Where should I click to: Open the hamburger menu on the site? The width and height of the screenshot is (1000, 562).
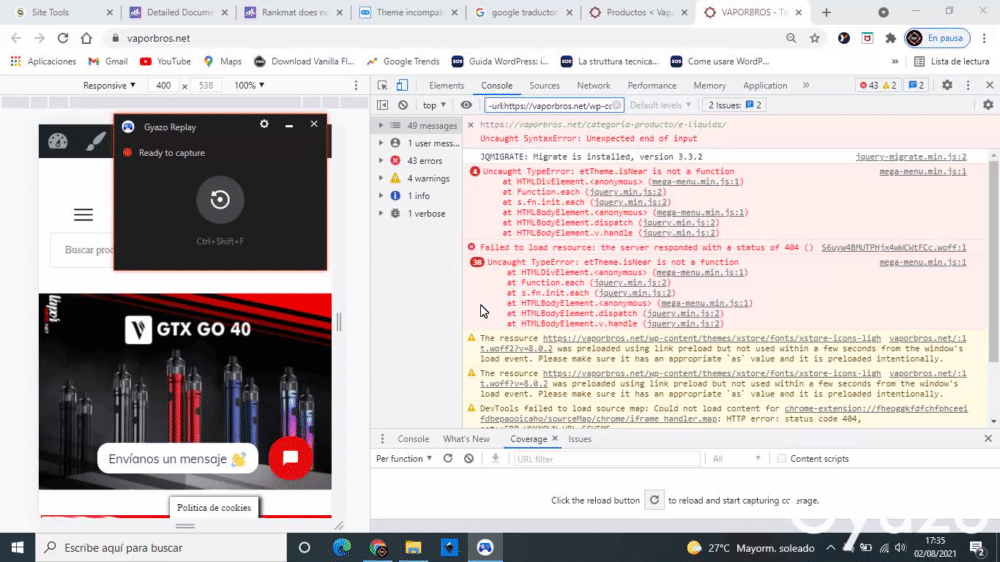pos(83,214)
